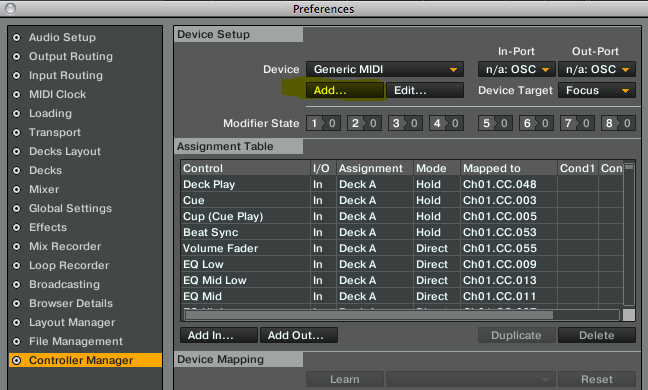648x390 pixels.
Task: Click the Mapped to column header
Action: click(509, 168)
